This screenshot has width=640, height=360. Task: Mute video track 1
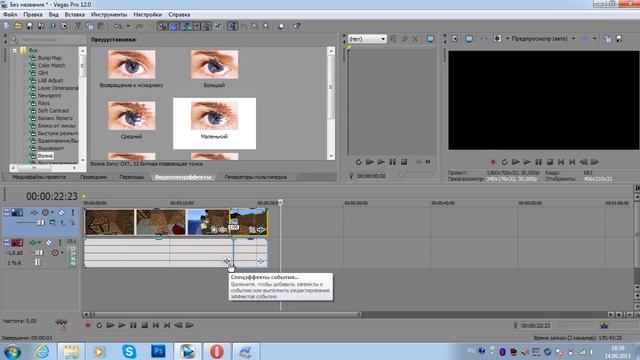click(61, 212)
